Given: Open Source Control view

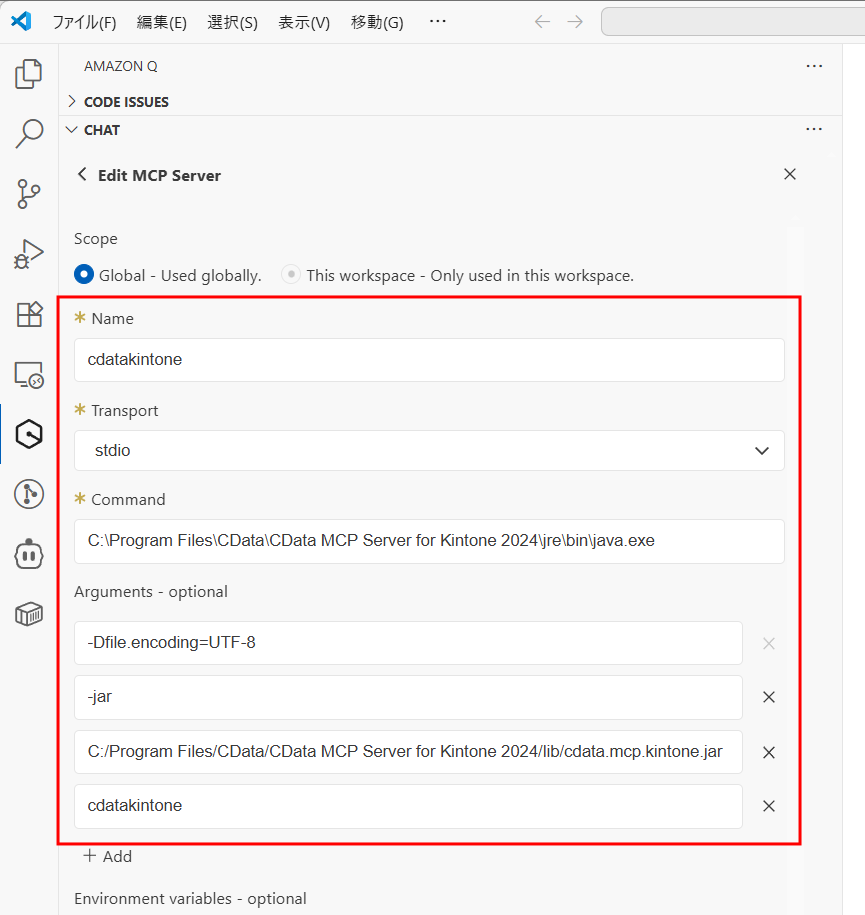Looking at the screenshot, I should (x=29, y=194).
